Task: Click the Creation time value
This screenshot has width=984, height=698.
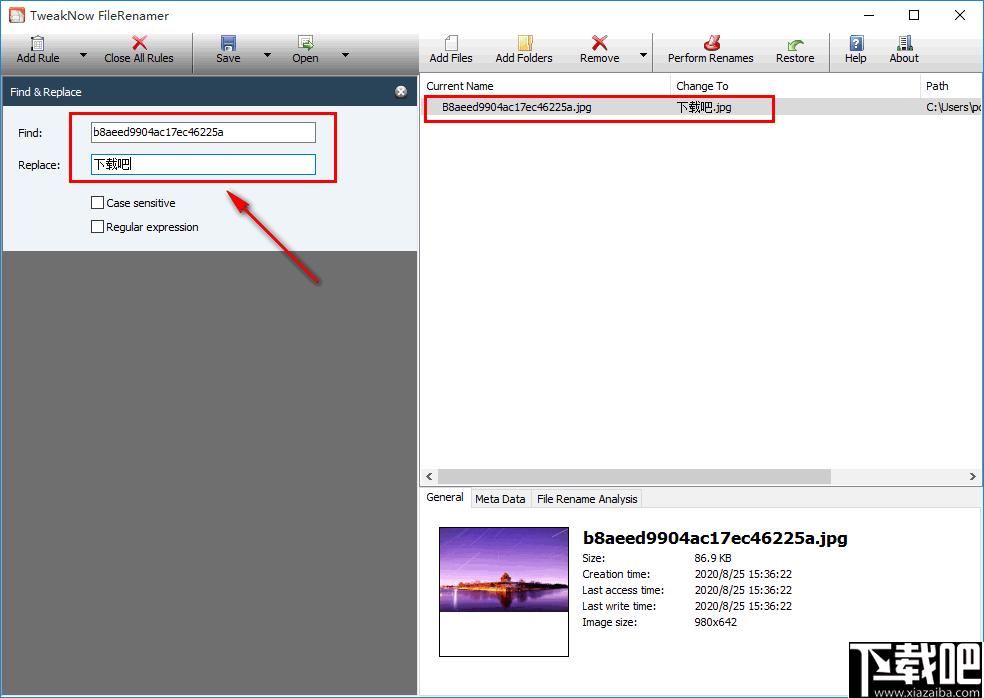Action: [x=743, y=574]
